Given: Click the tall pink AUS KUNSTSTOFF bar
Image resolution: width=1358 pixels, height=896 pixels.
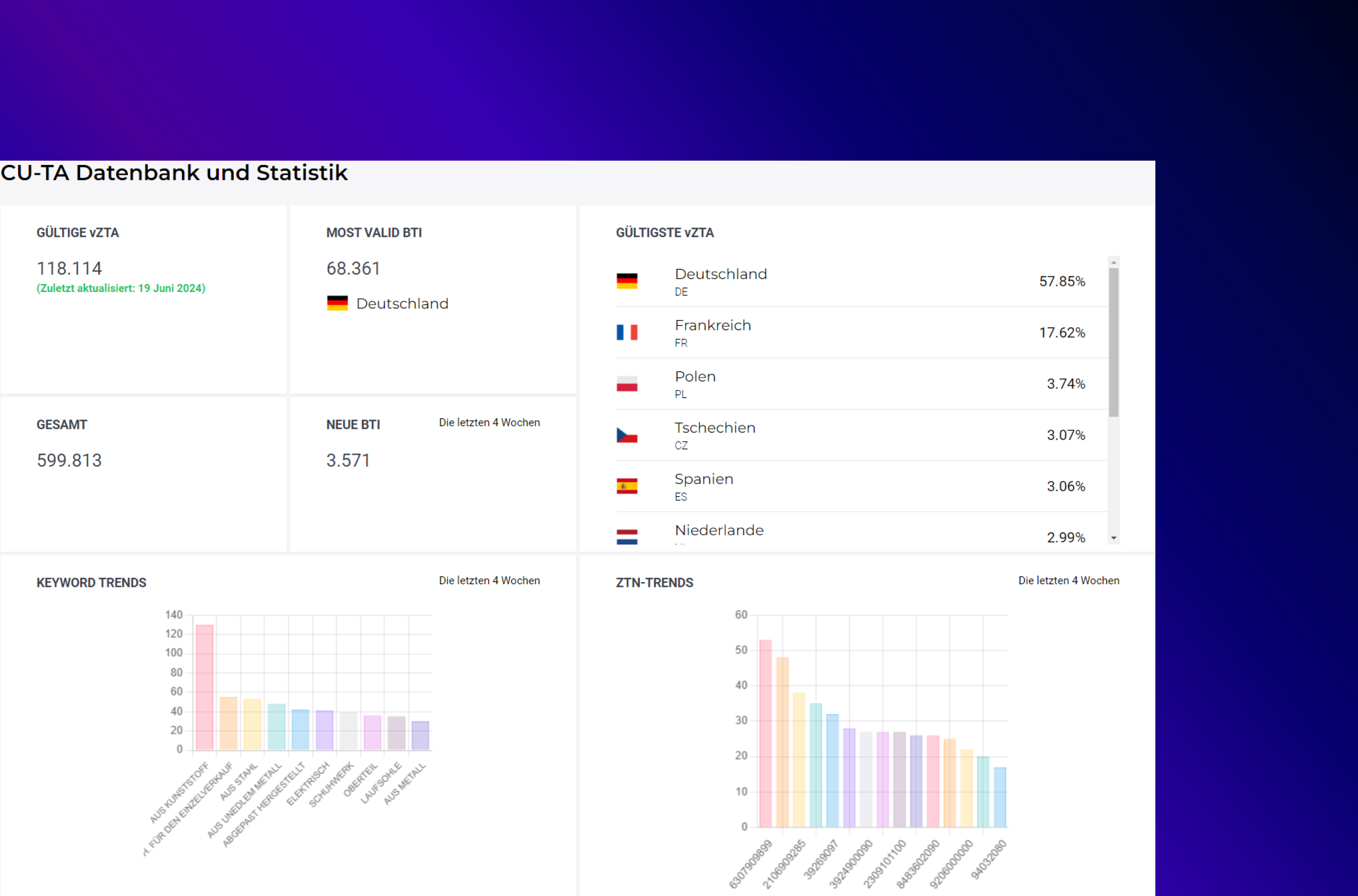Looking at the screenshot, I should 204,686.
